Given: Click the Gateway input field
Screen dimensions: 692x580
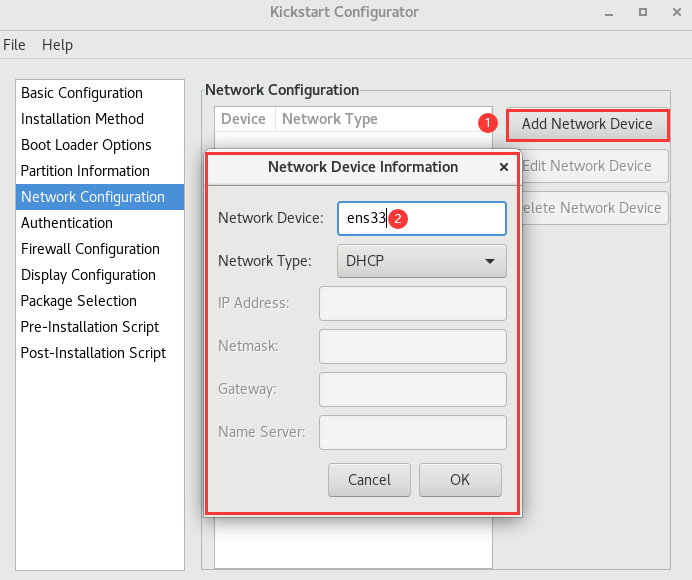Looking at the screenshot, I should (x=413, y=389).
